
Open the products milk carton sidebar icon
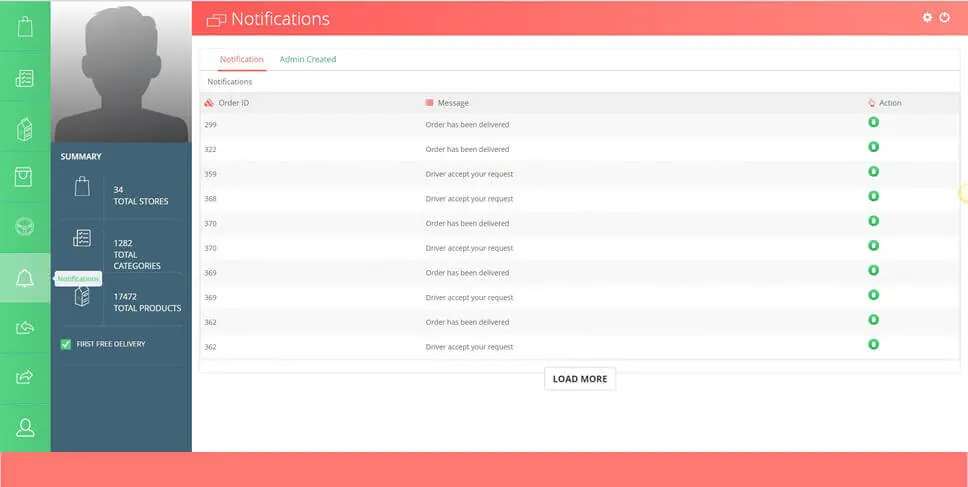click(25, 129)
